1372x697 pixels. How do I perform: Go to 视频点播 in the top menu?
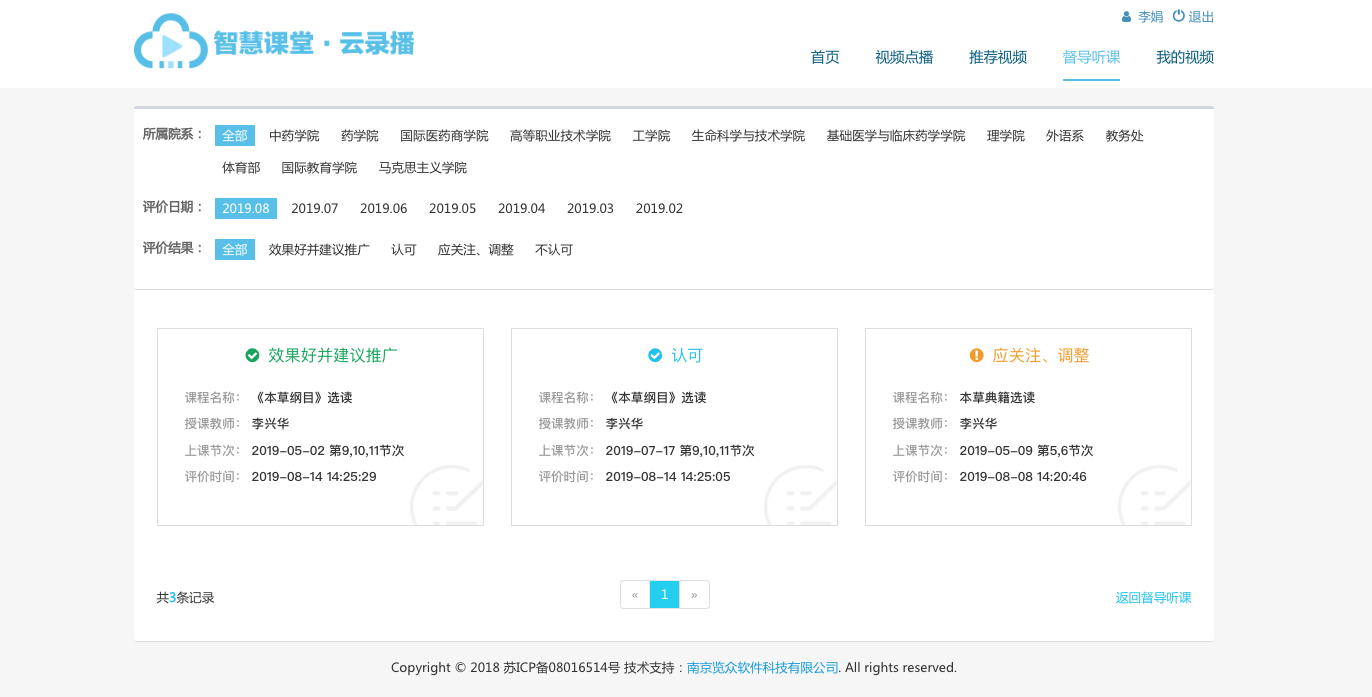point(904,57)
